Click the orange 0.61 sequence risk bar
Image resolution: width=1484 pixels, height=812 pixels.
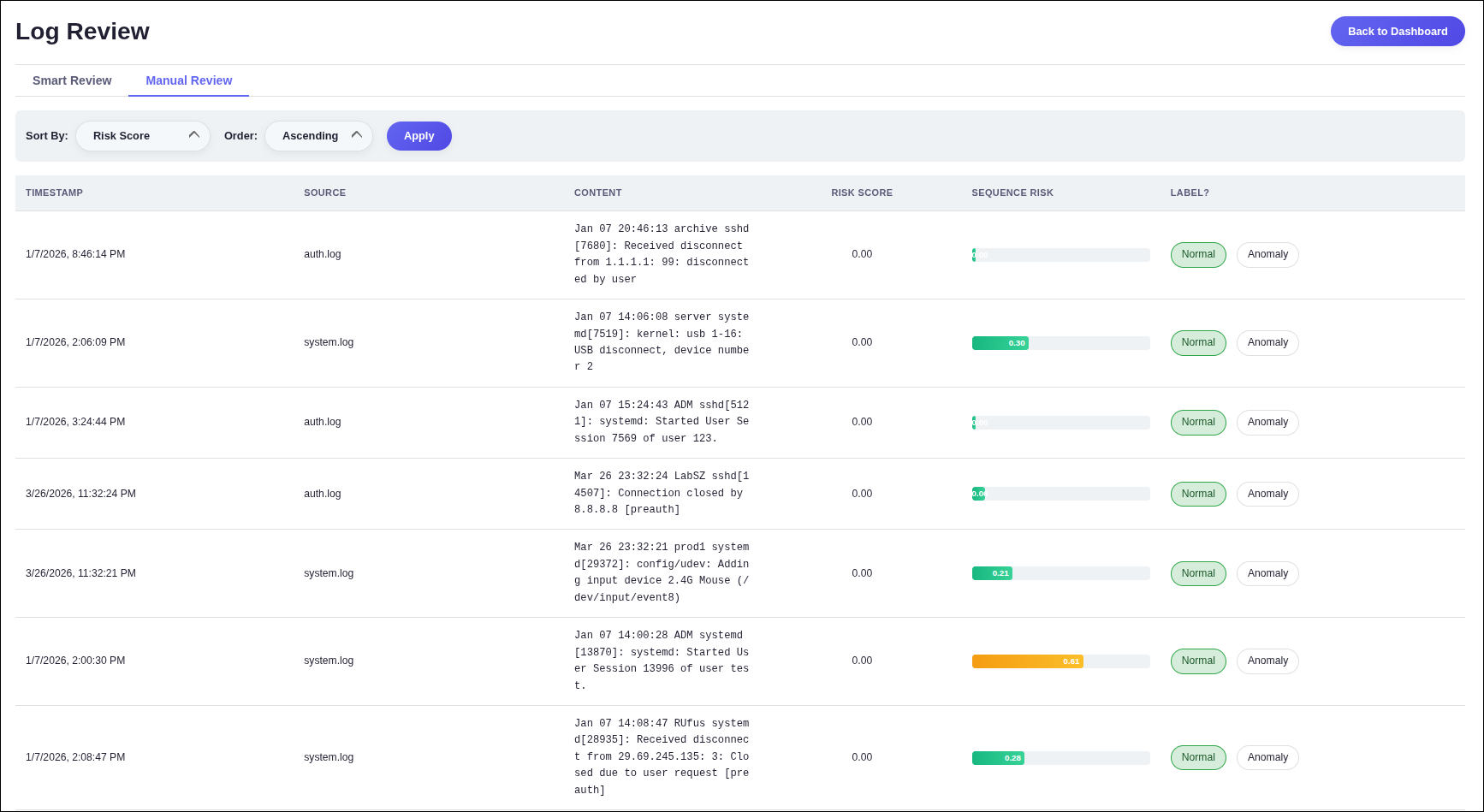[x=1028, y=661]
